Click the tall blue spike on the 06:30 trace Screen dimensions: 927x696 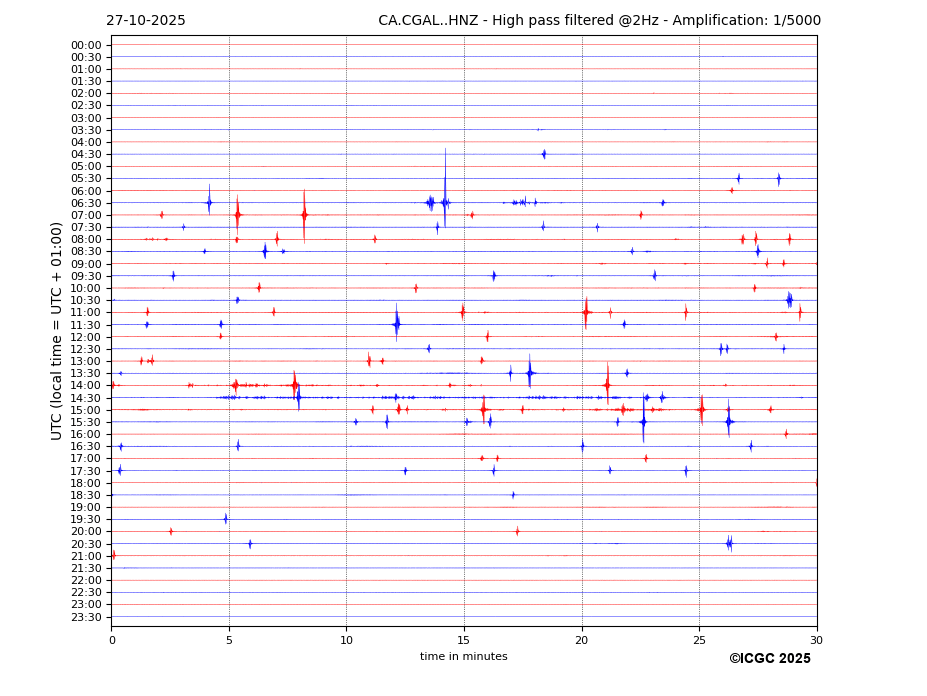445,200
